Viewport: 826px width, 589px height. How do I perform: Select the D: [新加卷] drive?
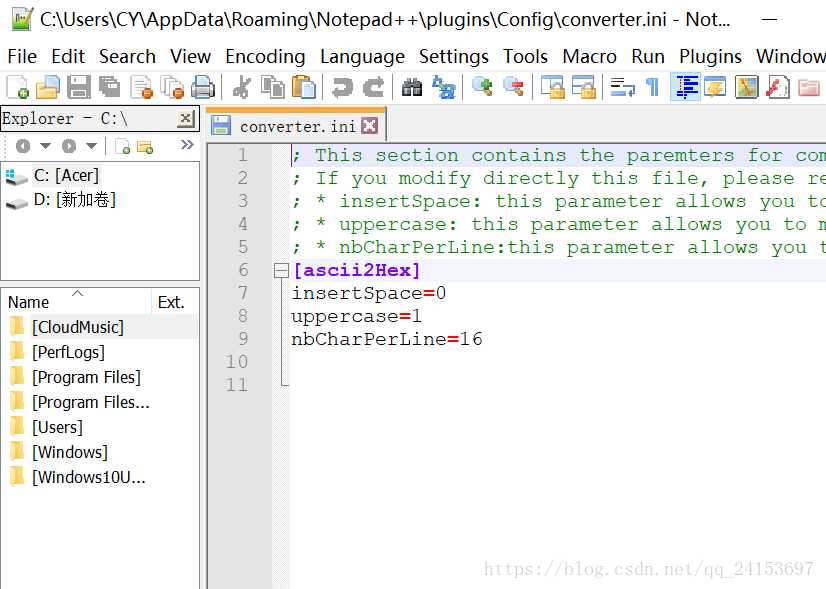point(61,200)
